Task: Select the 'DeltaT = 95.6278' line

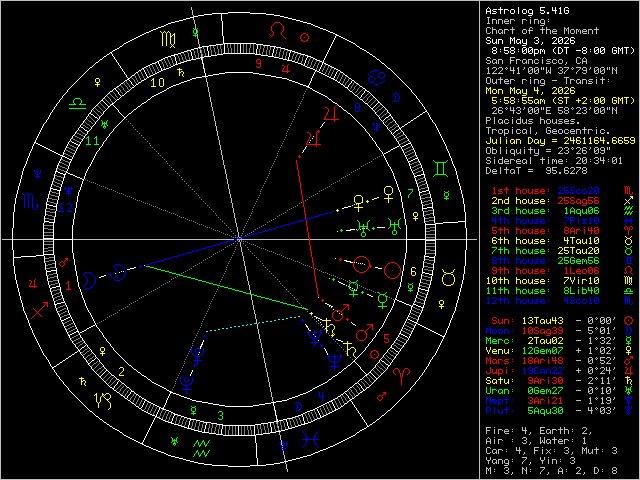Action: 536,171
